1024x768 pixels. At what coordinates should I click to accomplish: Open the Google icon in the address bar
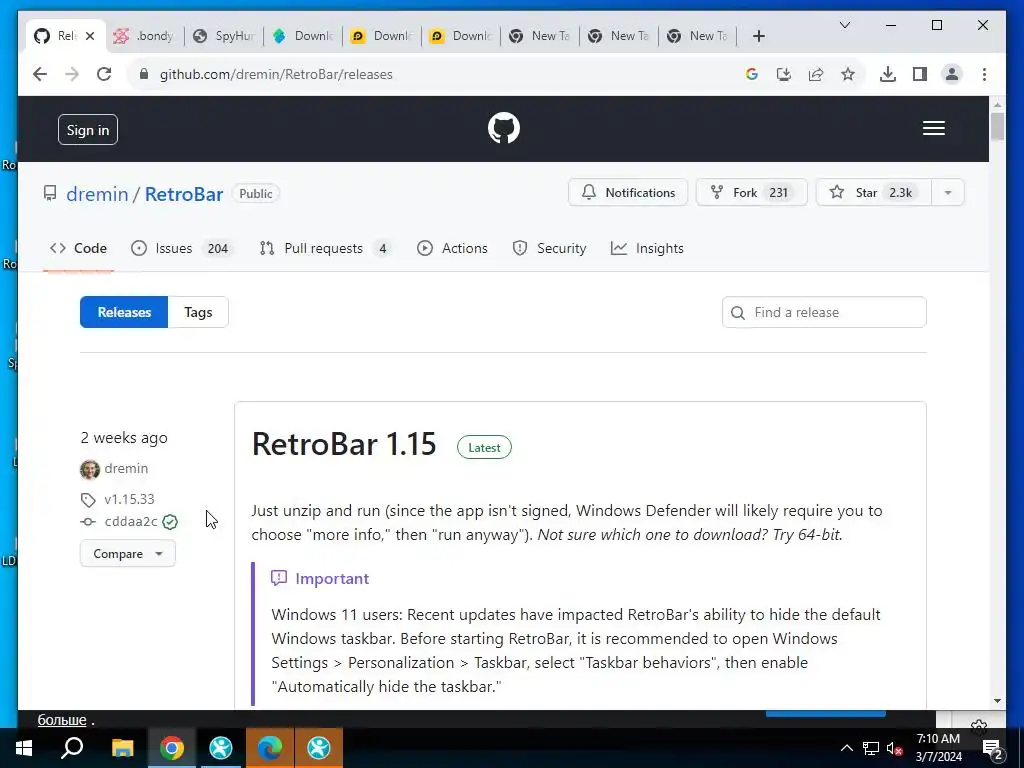[752, 74]
